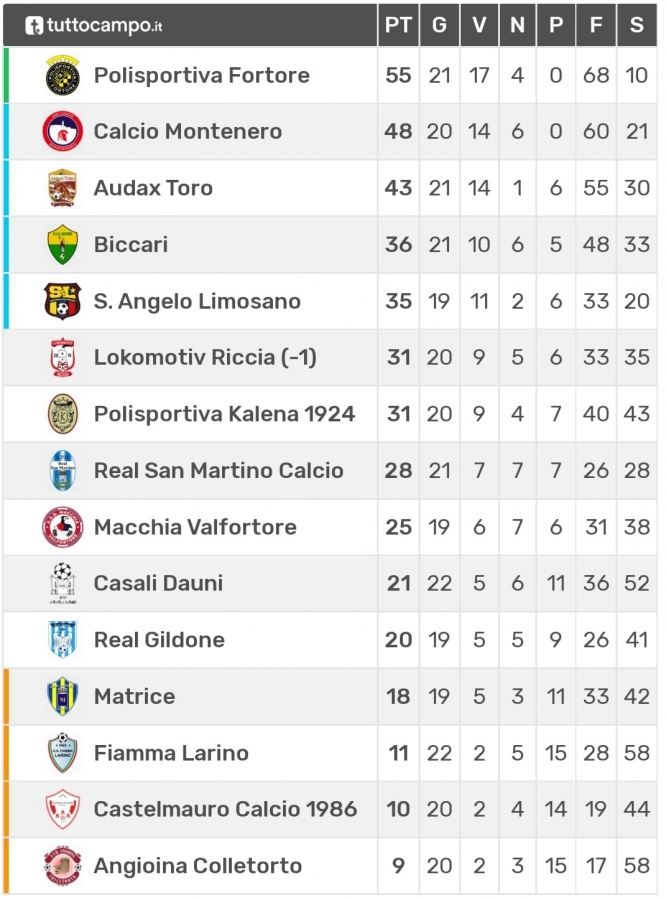666x900 pixels.
Task: Click the Biccari green shield crest
Action: [x=62, y=245]
